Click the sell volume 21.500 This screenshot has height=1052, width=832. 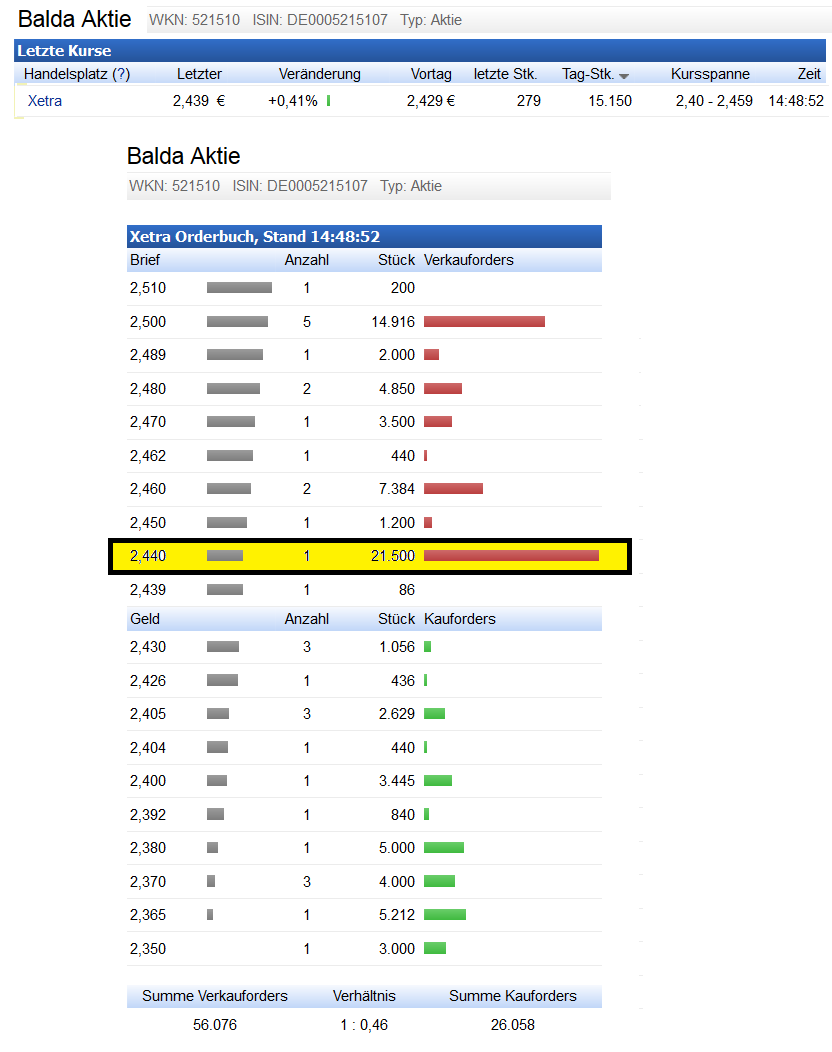click(393, 556)
